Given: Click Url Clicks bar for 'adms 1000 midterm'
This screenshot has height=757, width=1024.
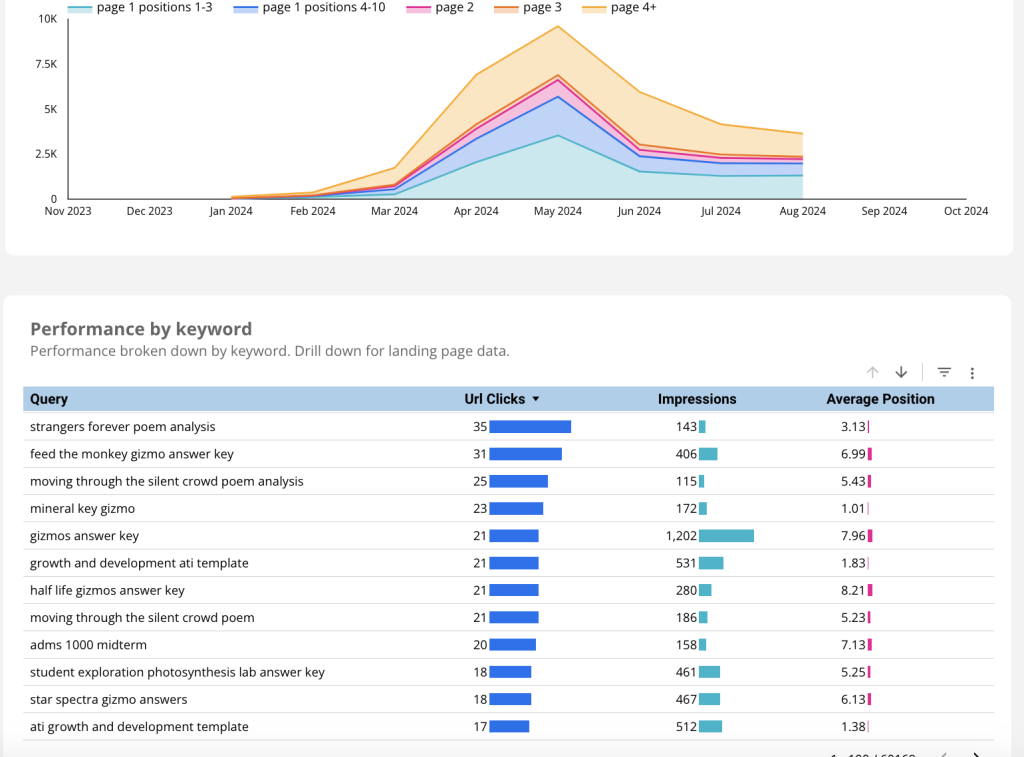Looking at the screenshot, I should pos(513,645).
